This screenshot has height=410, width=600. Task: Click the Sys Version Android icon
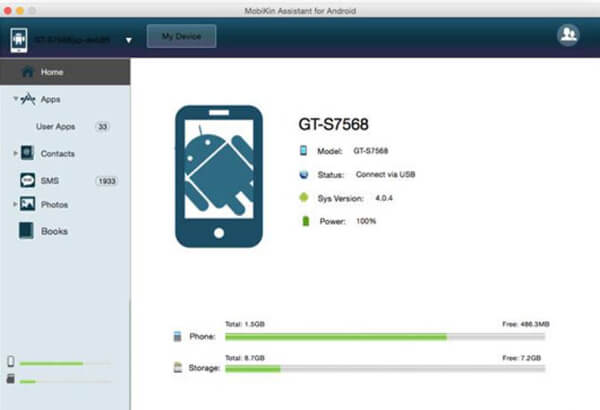[x=306, y=197]
